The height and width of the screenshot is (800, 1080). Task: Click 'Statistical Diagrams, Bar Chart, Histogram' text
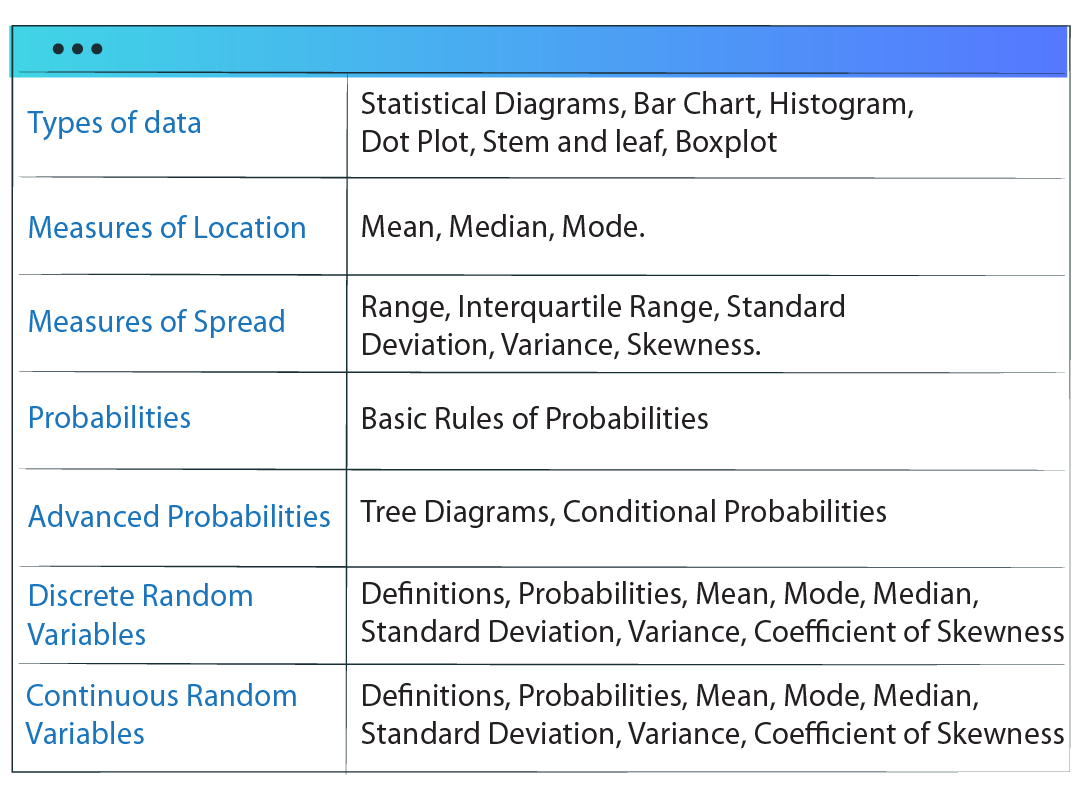[x=636, y=104]
